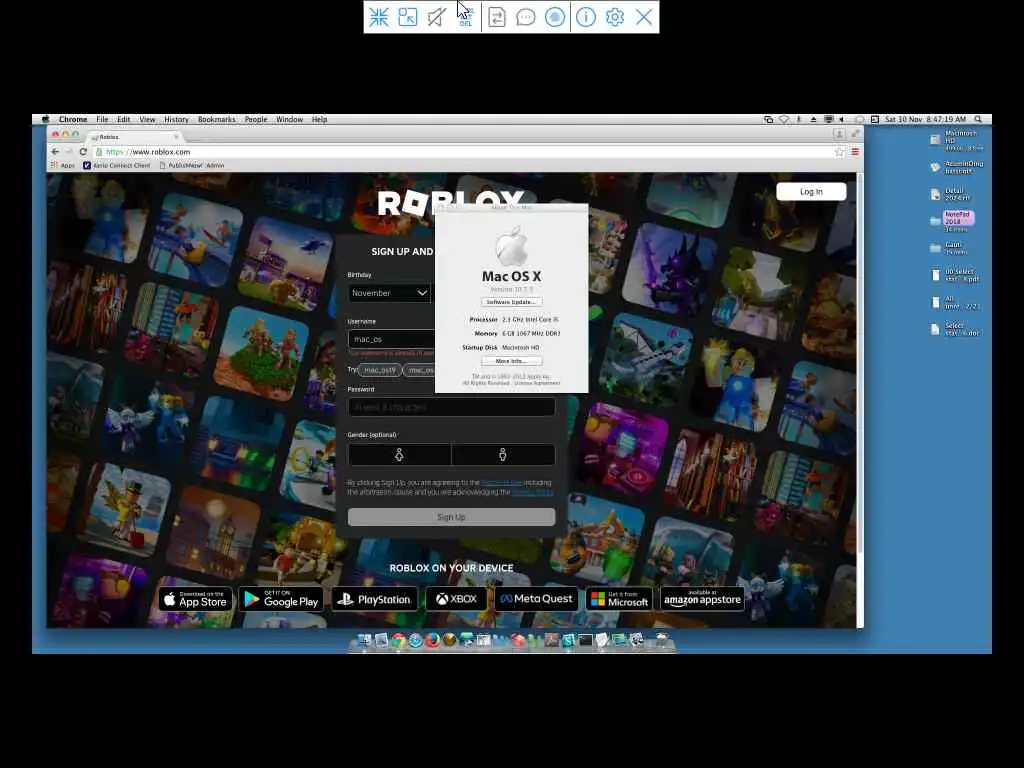This screenshot has width=1024, height=768.
Task: Click the Chrome profile person icon
Action: pos(839,134)
